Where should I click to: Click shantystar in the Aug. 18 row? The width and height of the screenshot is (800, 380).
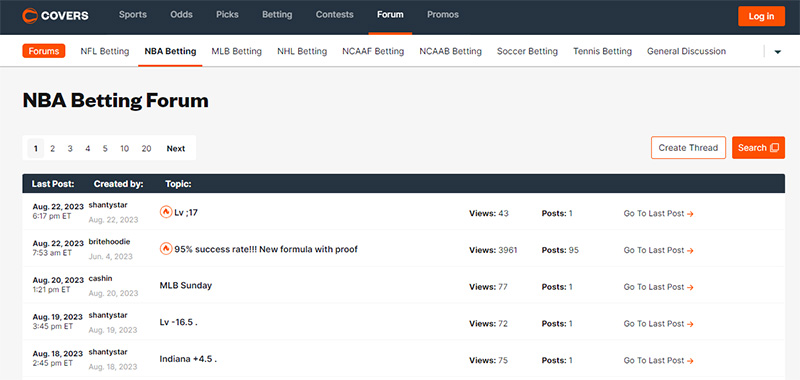pyautogui.click(x=108, y=352)
